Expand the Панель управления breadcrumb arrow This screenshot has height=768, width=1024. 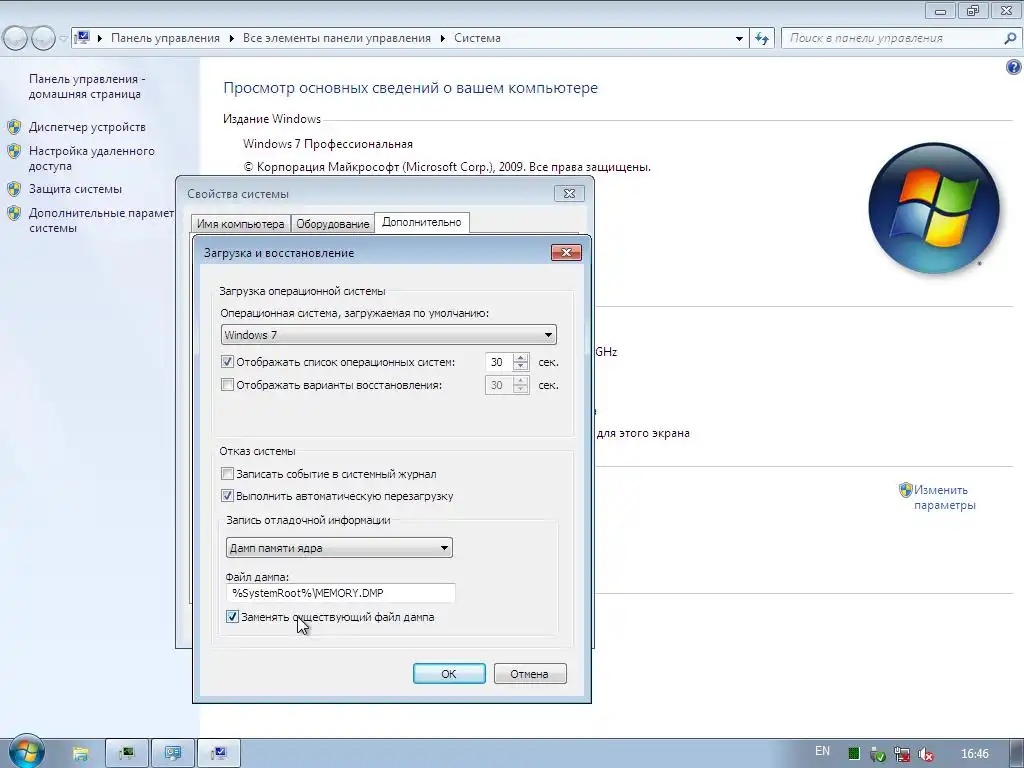(100, 38)
